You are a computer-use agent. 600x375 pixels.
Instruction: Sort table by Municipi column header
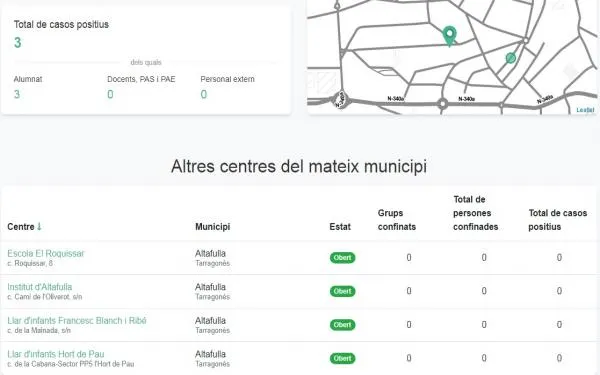[x=212, y=227]
